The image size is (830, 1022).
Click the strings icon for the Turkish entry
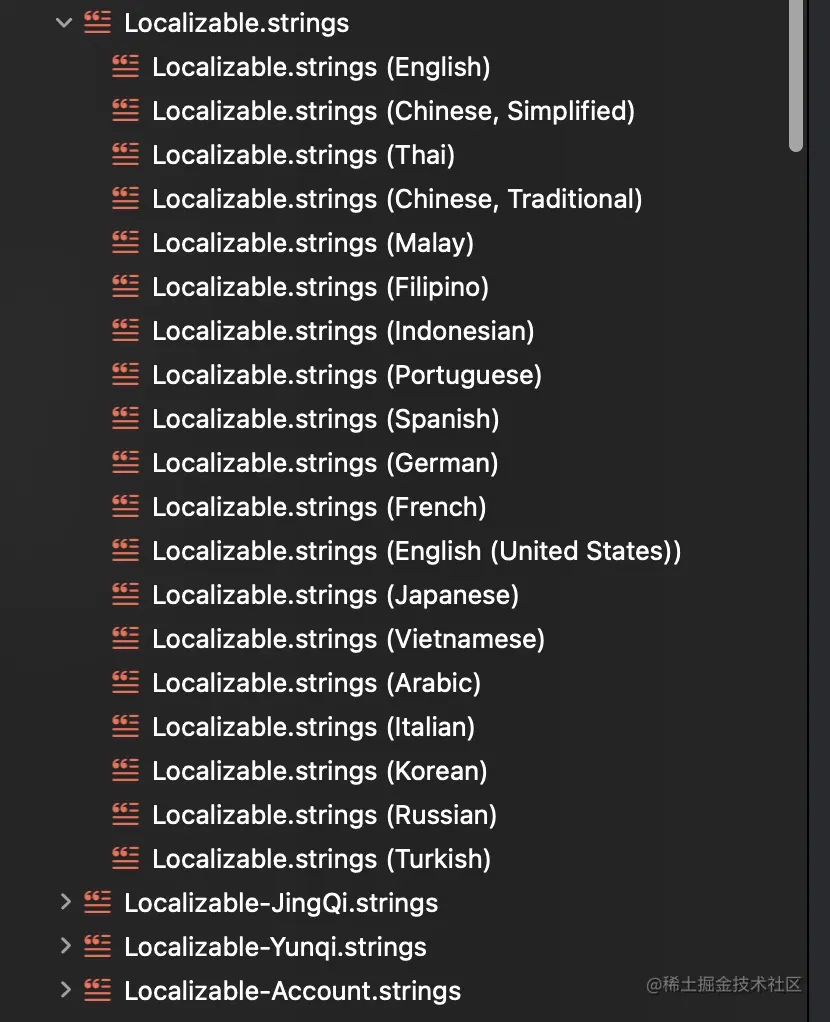[x=124, y=858]
